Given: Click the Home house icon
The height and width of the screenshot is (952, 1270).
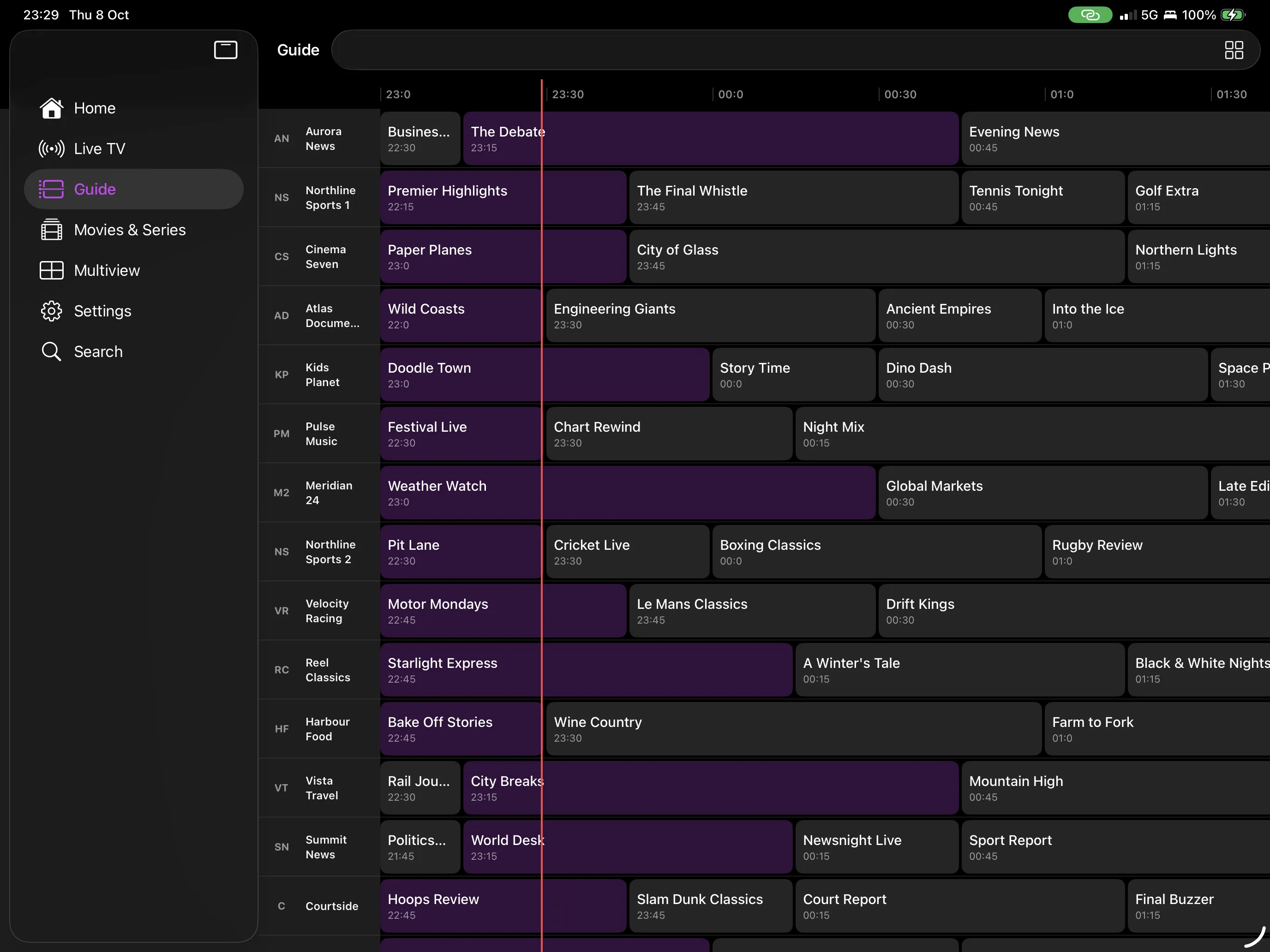Looking at the screenshot, I should (51, 108).
